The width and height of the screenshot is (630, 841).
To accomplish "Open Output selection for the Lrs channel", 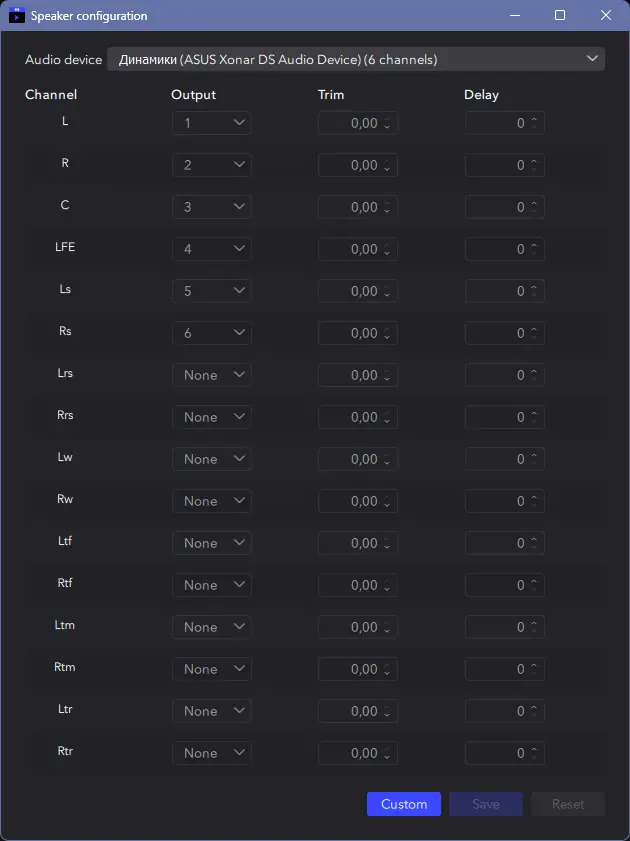I will 211,375.
